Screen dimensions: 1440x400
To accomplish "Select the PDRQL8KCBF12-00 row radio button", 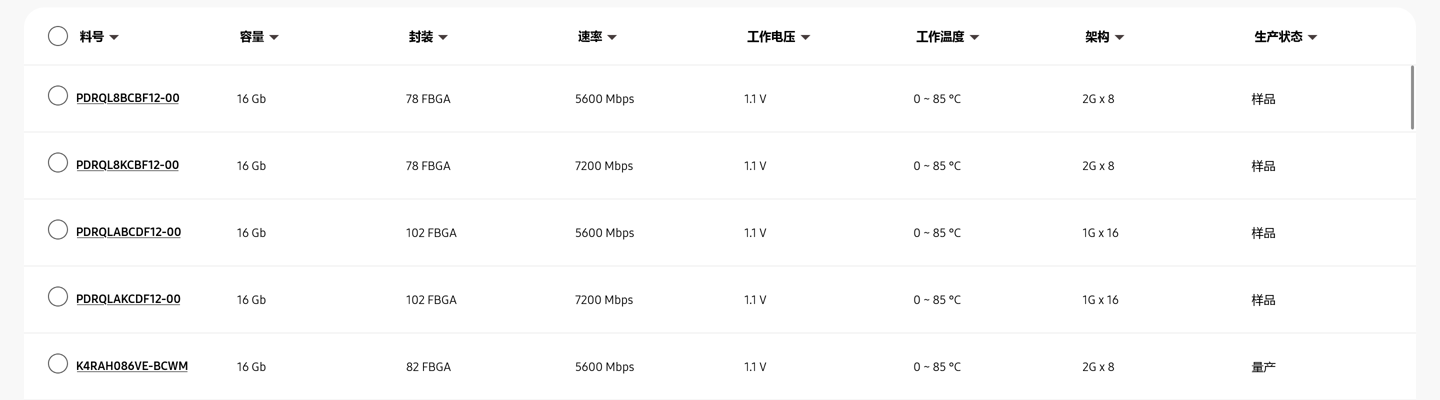I will pyautogui.click(x=58, y=163).
